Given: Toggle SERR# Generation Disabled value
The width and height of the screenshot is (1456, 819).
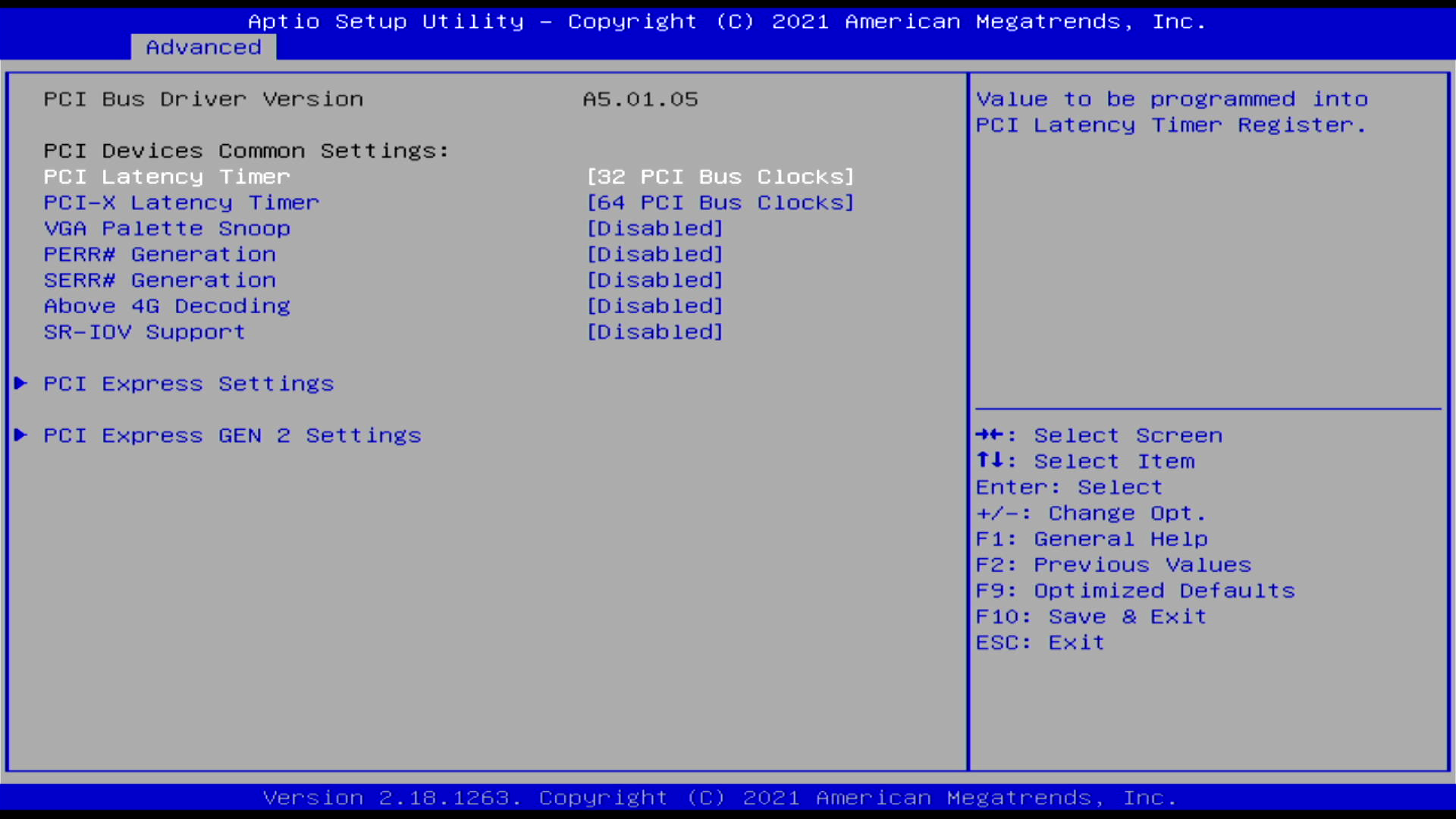Looking at the screenshot, I should (654, 280).
